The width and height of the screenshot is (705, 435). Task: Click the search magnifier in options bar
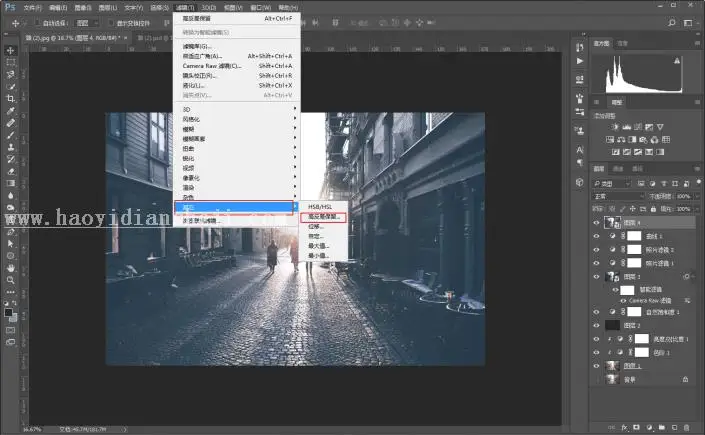pos(671,22)
